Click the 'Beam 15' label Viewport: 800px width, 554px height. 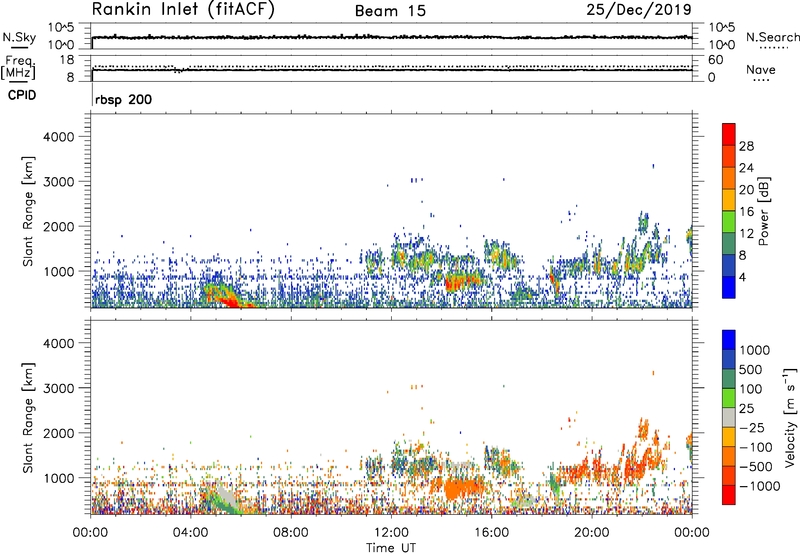390,11
